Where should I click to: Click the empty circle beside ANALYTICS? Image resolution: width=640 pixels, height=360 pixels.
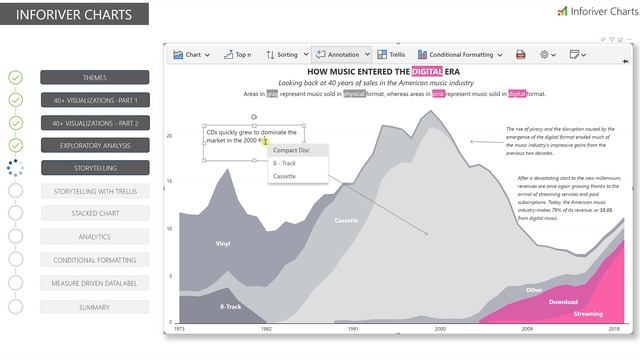tap(16, 236)
